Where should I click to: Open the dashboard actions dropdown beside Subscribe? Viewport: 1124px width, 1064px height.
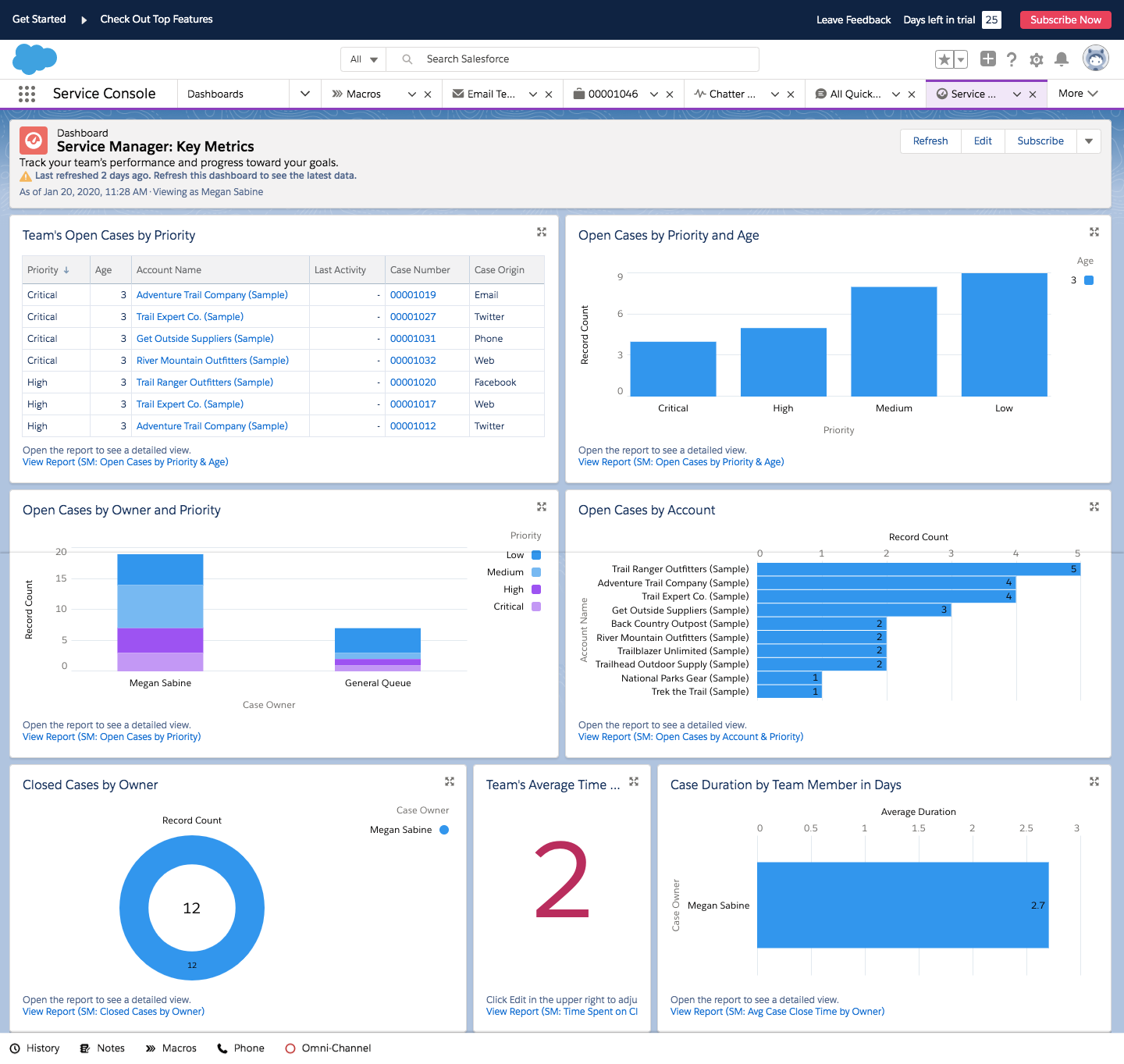1088,141
